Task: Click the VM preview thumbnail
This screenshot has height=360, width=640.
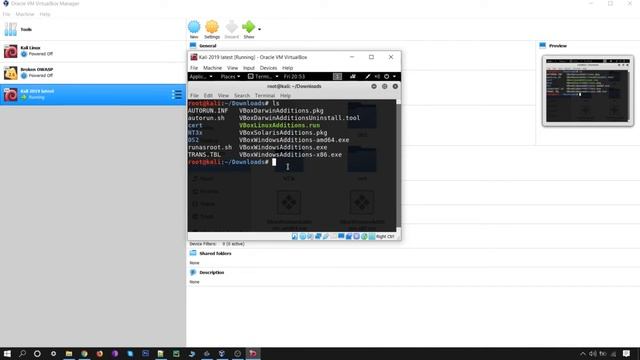Action: tap(588, 91)
